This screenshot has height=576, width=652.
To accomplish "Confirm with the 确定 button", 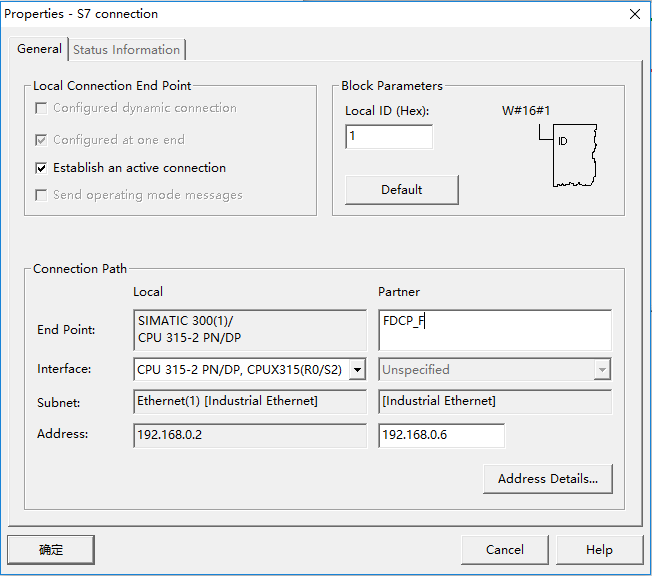I will [x=51, y=549].
